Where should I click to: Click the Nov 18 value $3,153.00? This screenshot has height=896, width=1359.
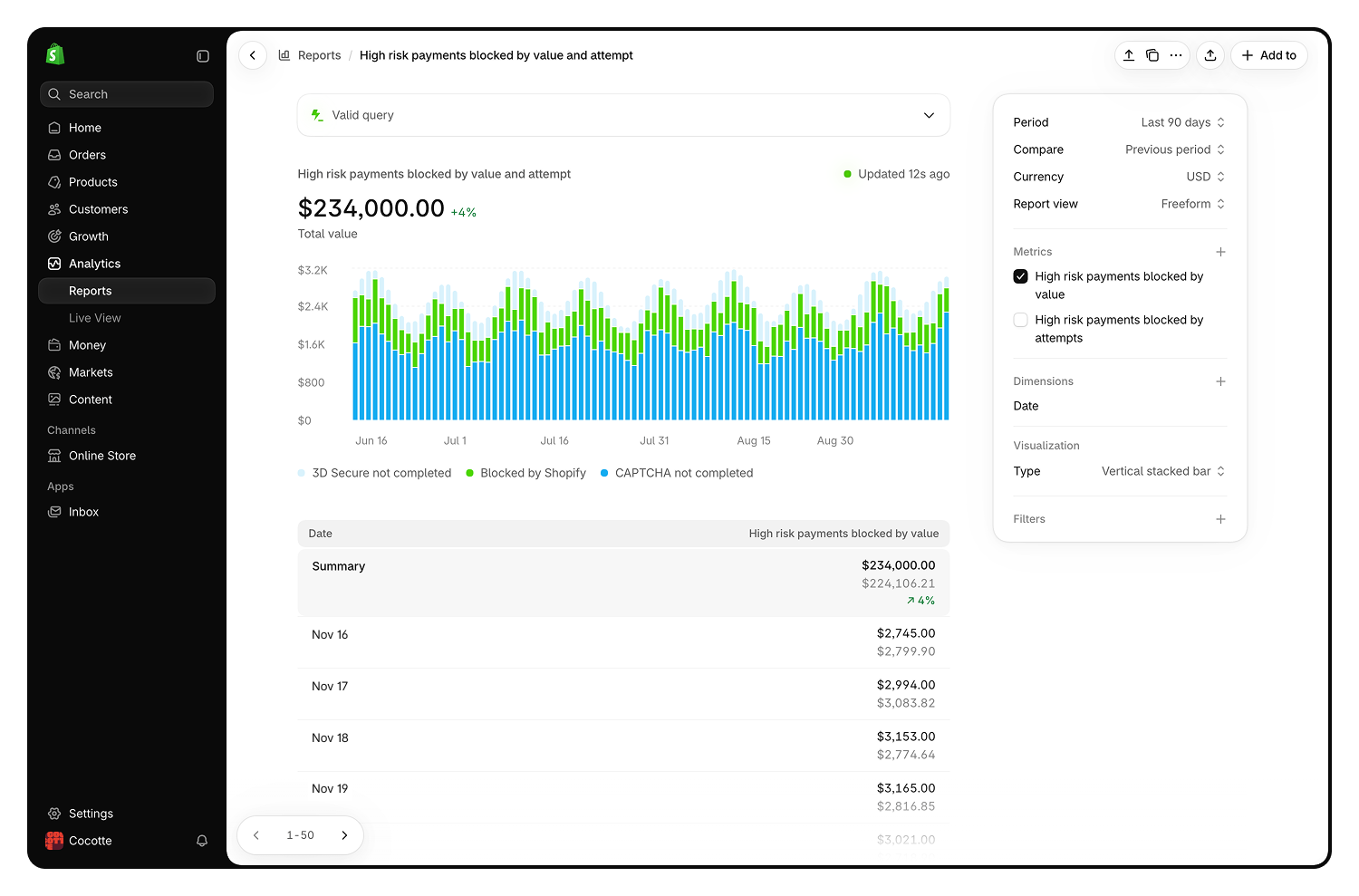click(x=905, y=737)
